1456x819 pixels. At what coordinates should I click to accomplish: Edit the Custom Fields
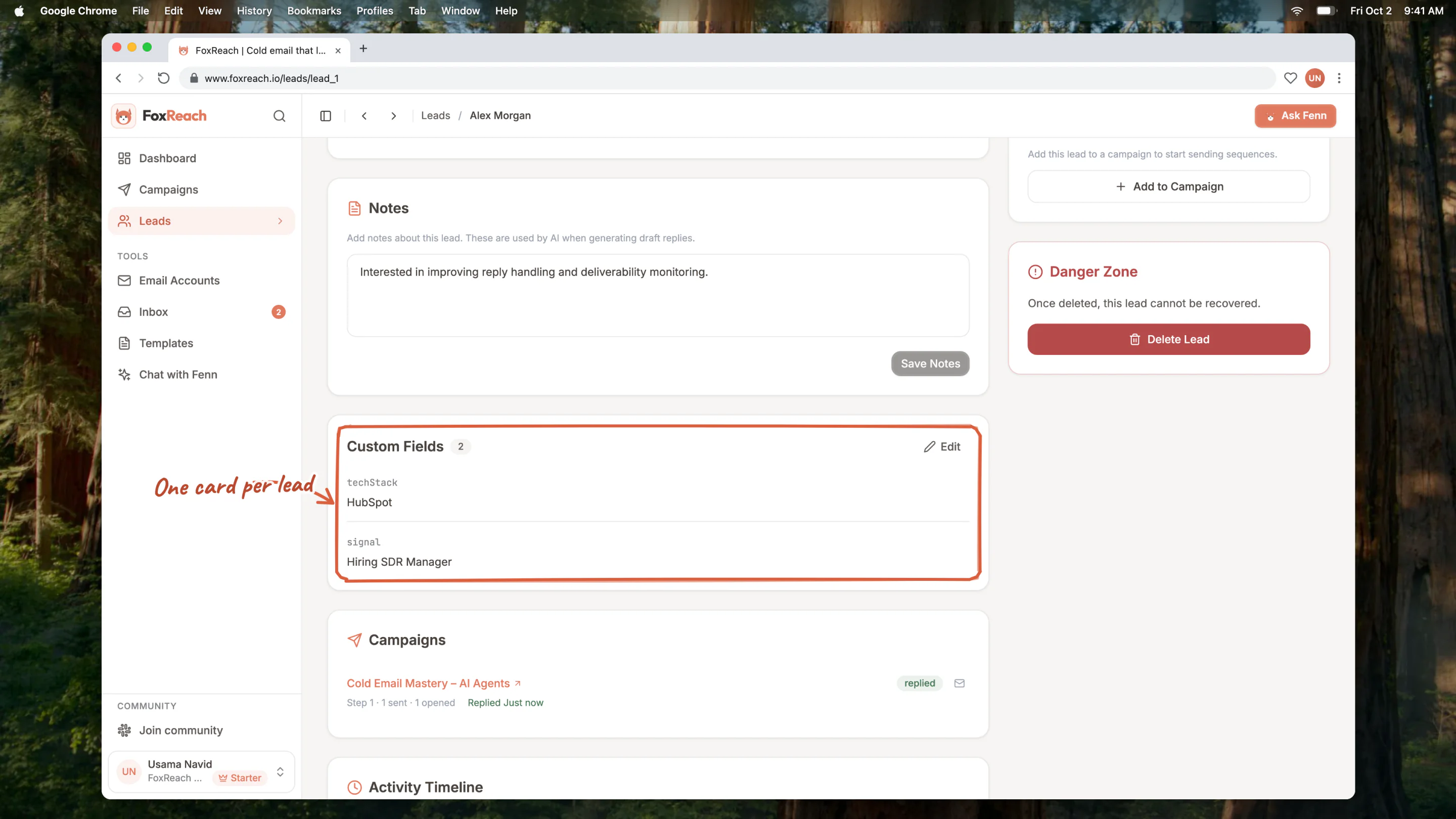(942, 446)
